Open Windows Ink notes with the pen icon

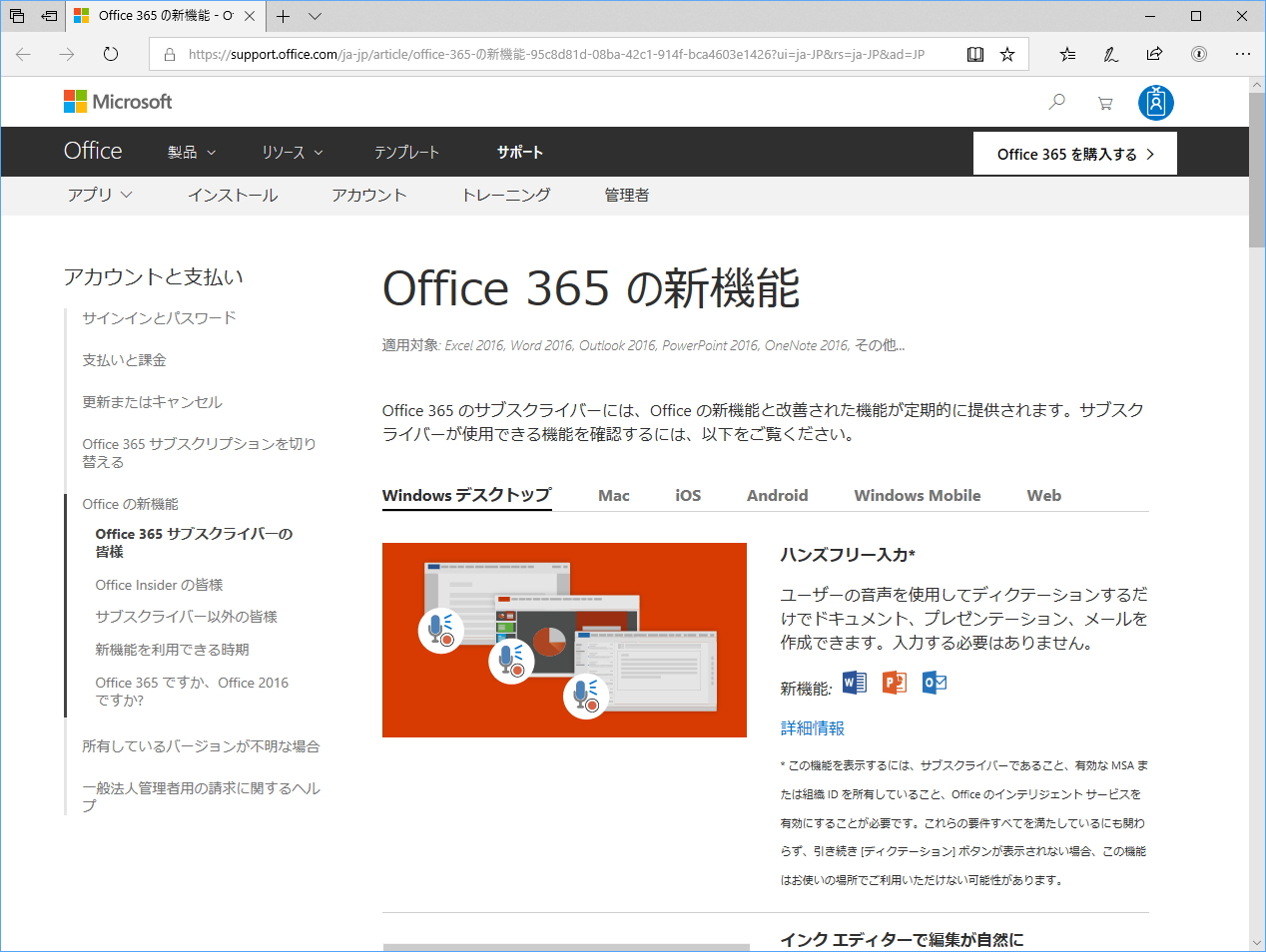1109,54
